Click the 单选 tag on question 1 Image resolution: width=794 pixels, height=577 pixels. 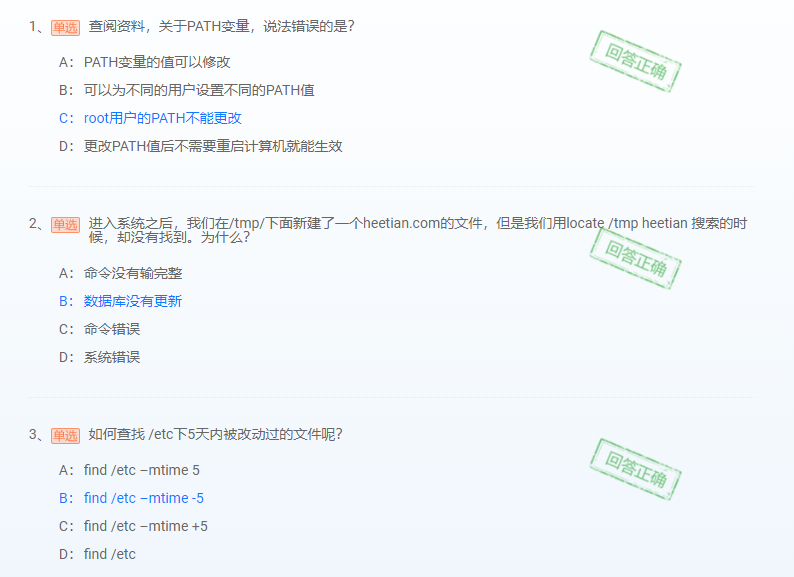(65, 27)
